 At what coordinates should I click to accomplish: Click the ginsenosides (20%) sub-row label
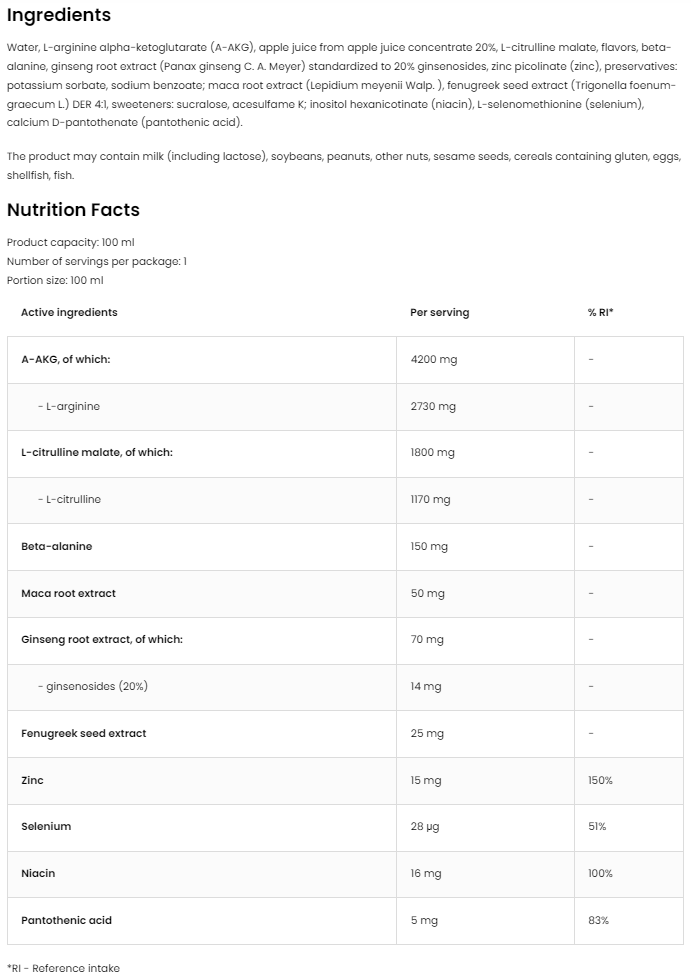[x=93, y=686]
